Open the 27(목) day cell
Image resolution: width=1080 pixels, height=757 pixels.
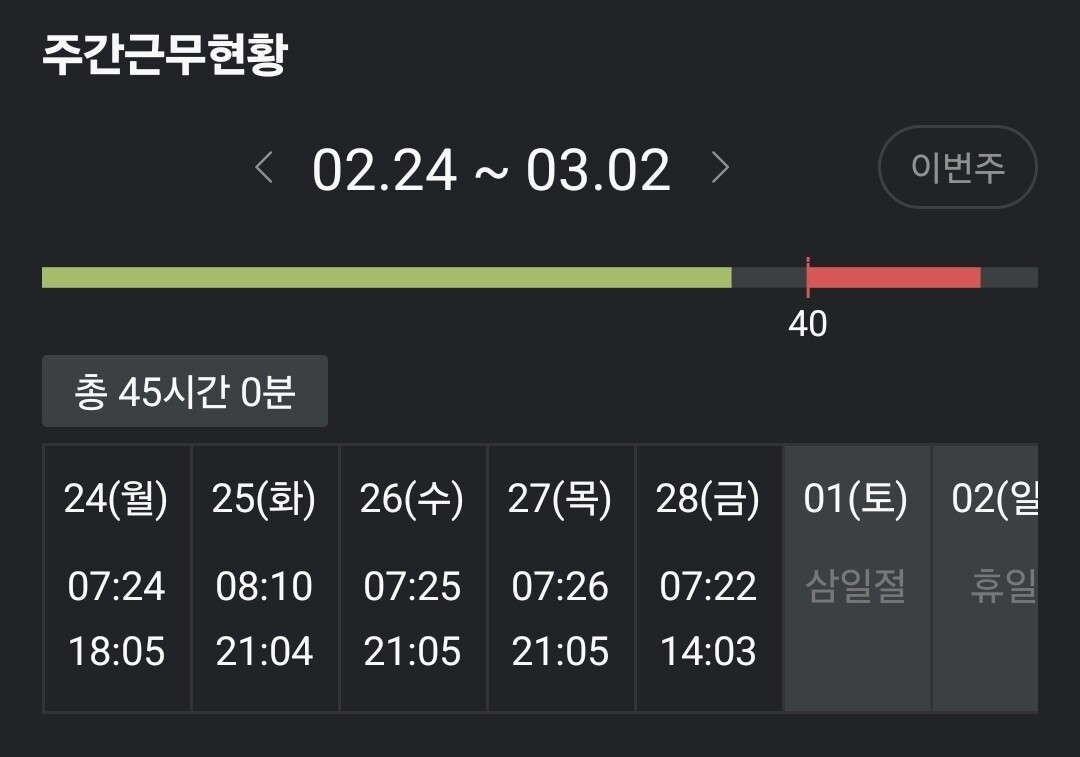[x=560, y=578]
